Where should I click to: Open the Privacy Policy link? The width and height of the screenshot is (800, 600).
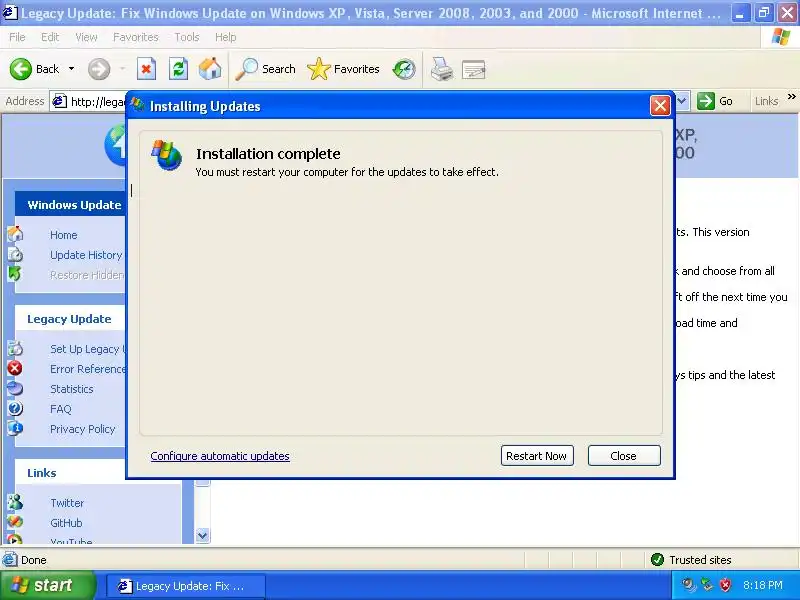pos(83,429)
